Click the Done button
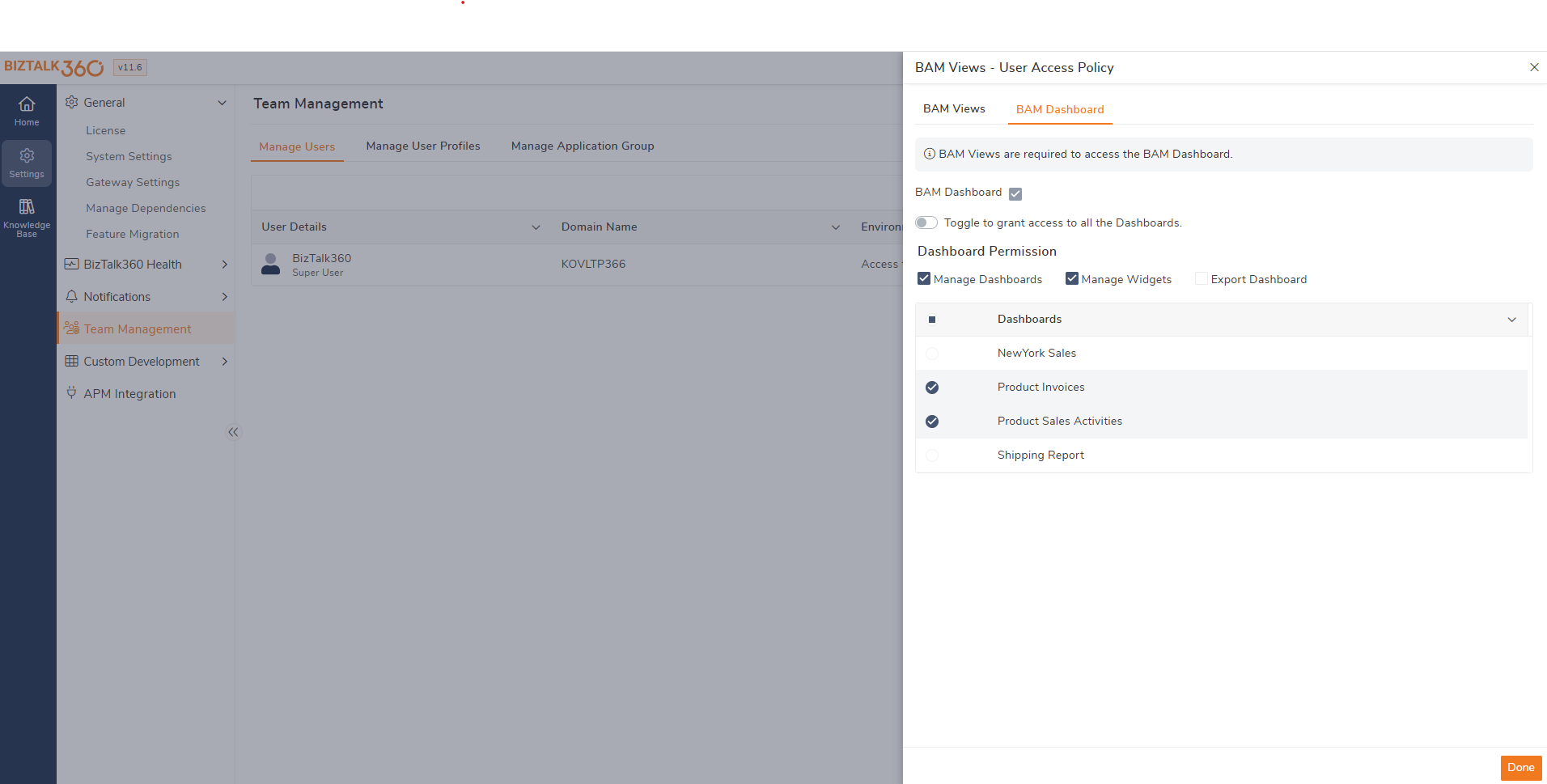Image resolution: width=1547 pixels, height=784 pixels. coord(1520,768)
